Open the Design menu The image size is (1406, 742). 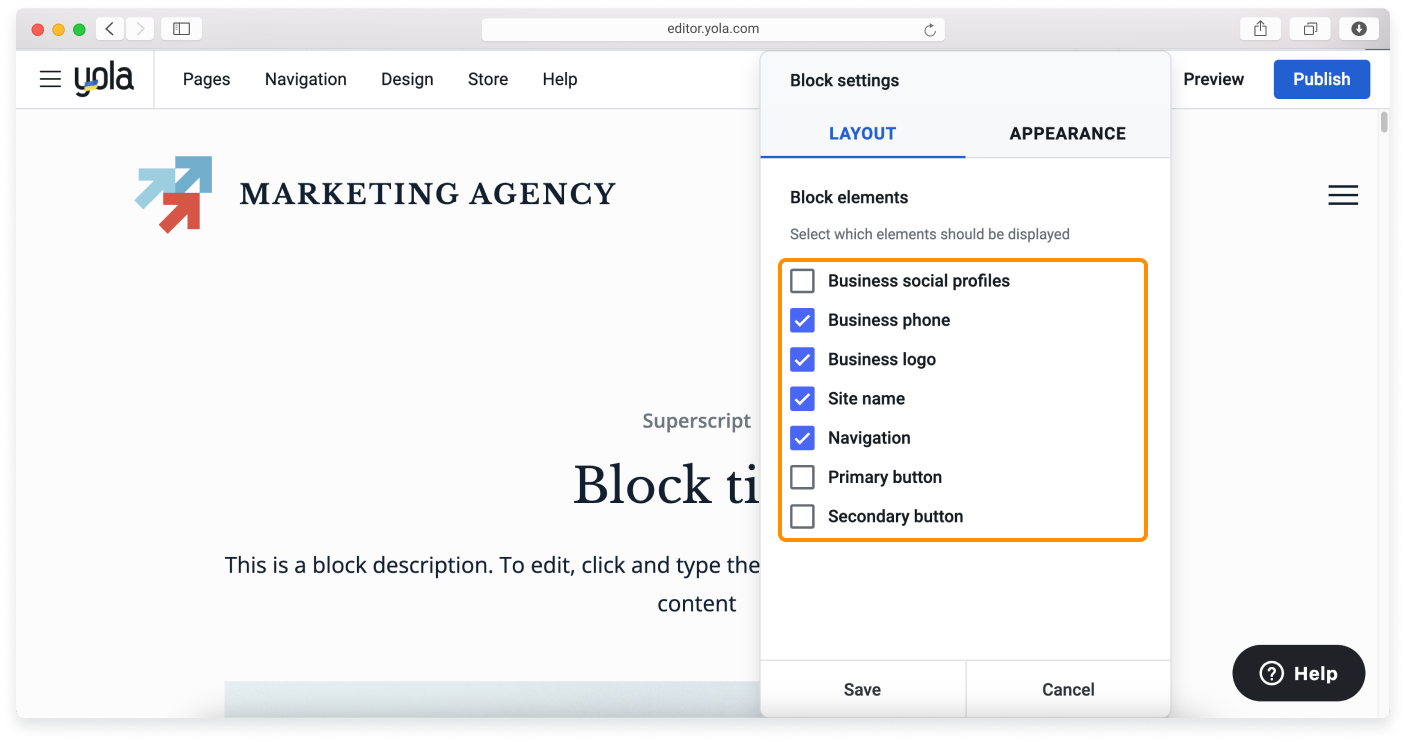407,79
